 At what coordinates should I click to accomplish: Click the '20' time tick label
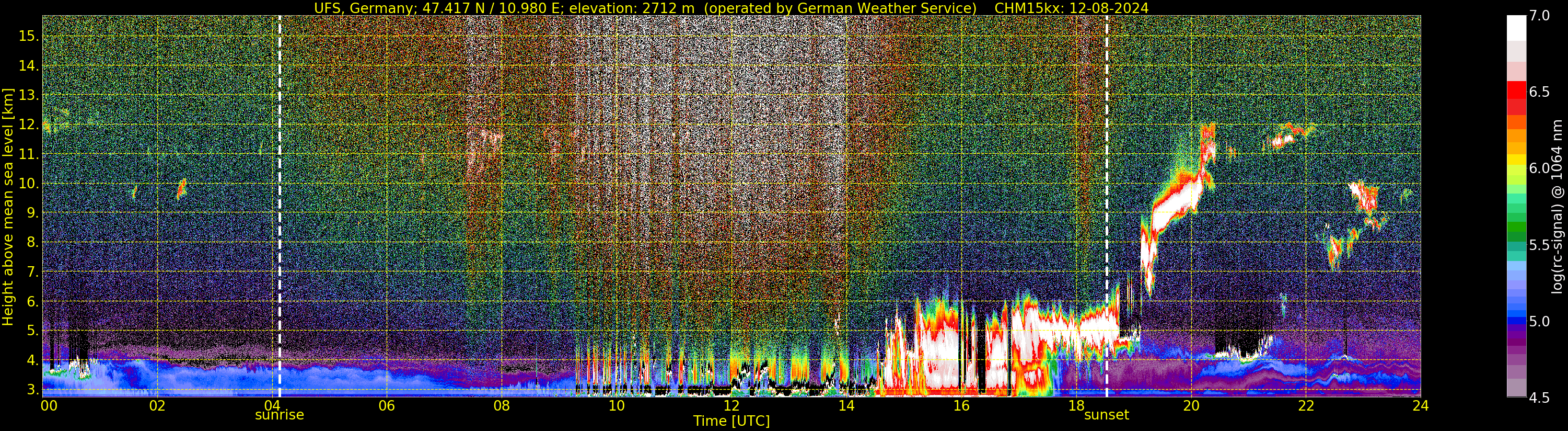coord(1191,405)
